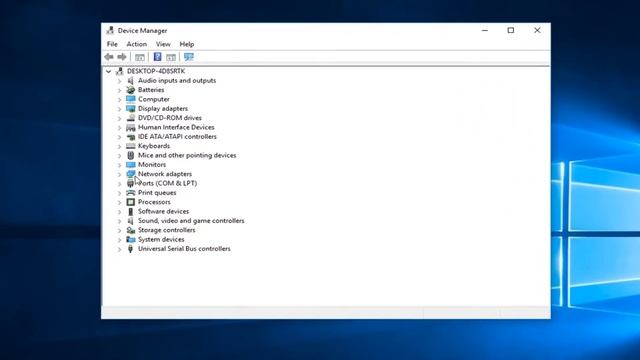Select the Mice and other pointing devices label
640x360 pixels.
pyautogui.click(x=187, y=155)
